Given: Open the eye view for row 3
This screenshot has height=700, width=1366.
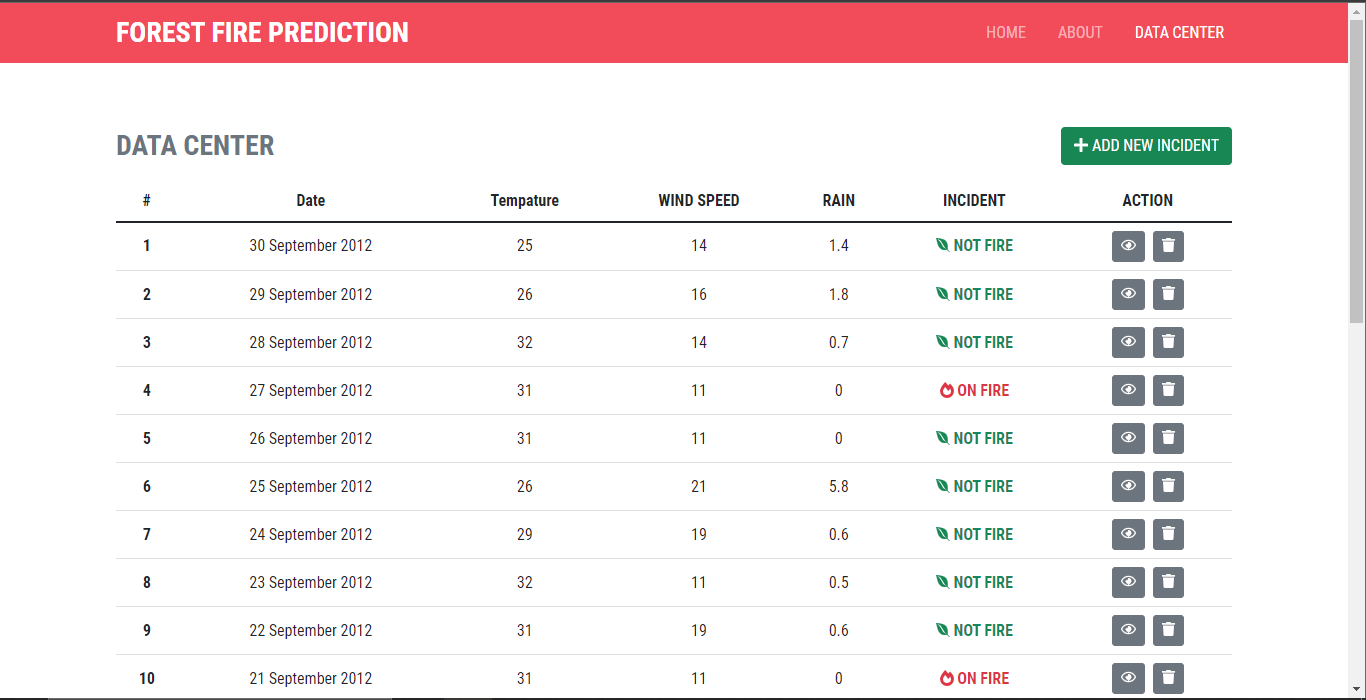Looking at the screenshot, I should [x=1128, y=342].
